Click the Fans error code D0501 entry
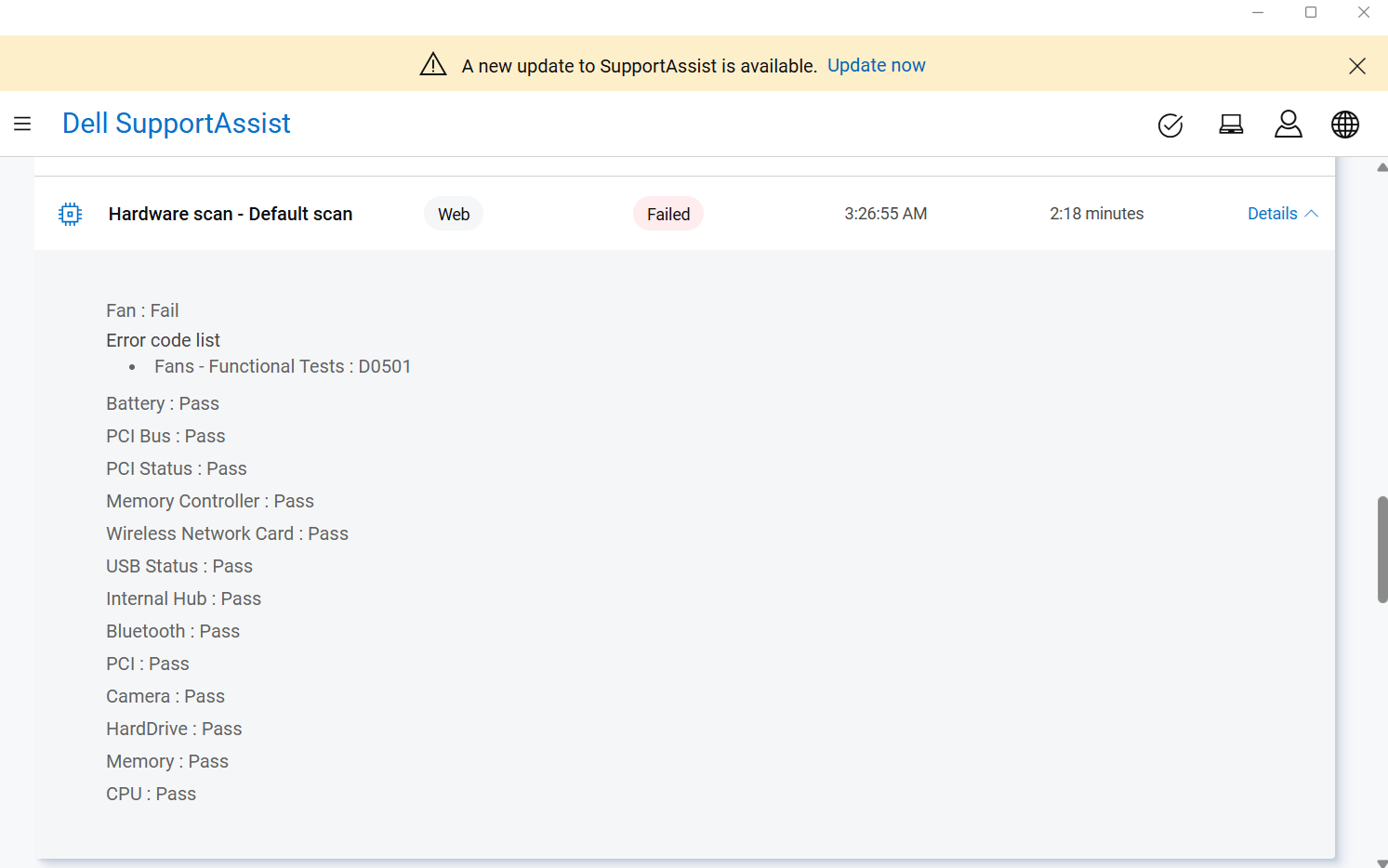The width and height of the screenshot is (1388, 868). [283, 366]
